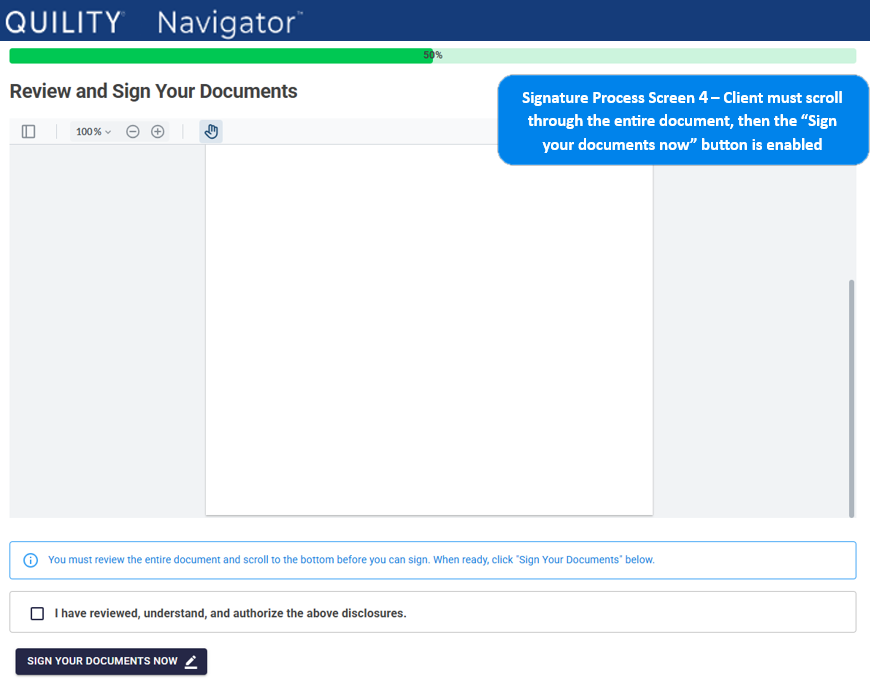Image resolution: width=870 pixels, height=682 pixels.
Task: Click the zoom in plus icon
Action: [x=158, y=132]
